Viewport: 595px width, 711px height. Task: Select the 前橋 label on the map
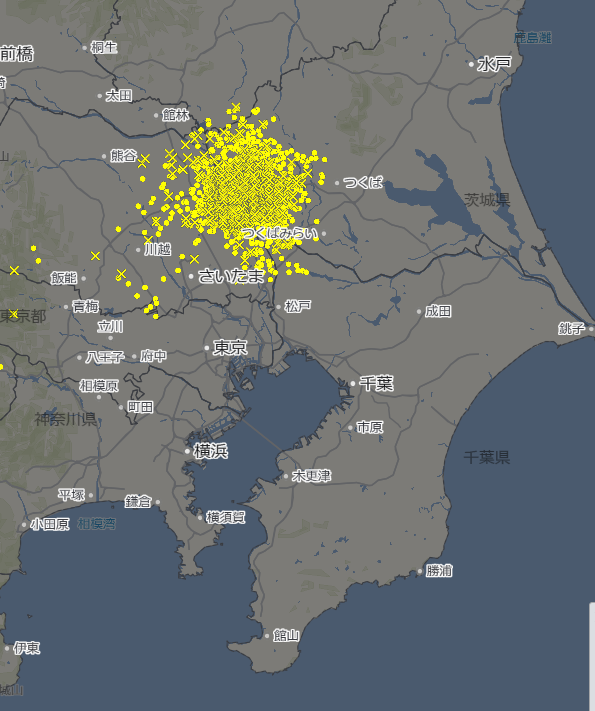click(17, 54)
